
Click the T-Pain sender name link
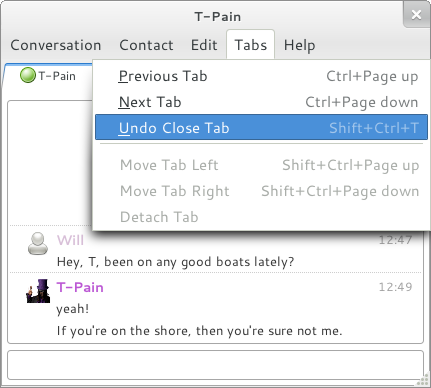(80, 287)
